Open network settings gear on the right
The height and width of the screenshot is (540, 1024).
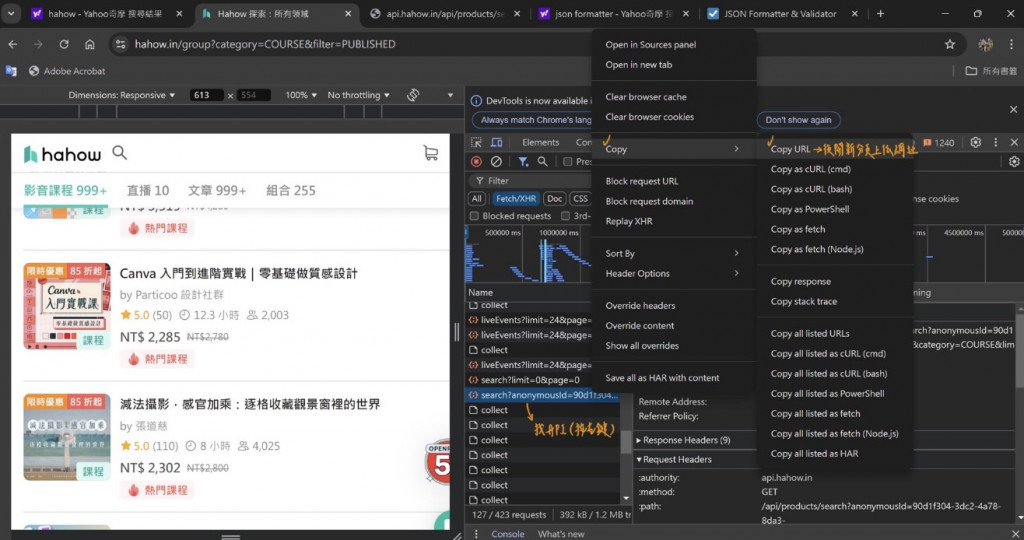(x=1014, y=161)
